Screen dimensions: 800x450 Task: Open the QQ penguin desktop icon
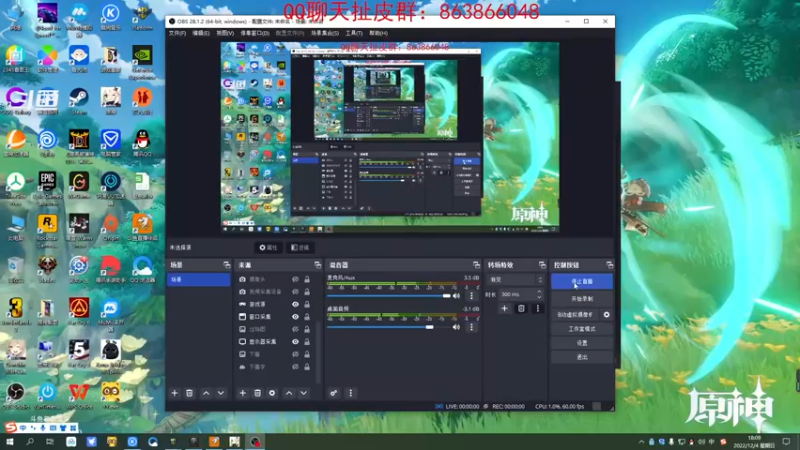point(142,142)
